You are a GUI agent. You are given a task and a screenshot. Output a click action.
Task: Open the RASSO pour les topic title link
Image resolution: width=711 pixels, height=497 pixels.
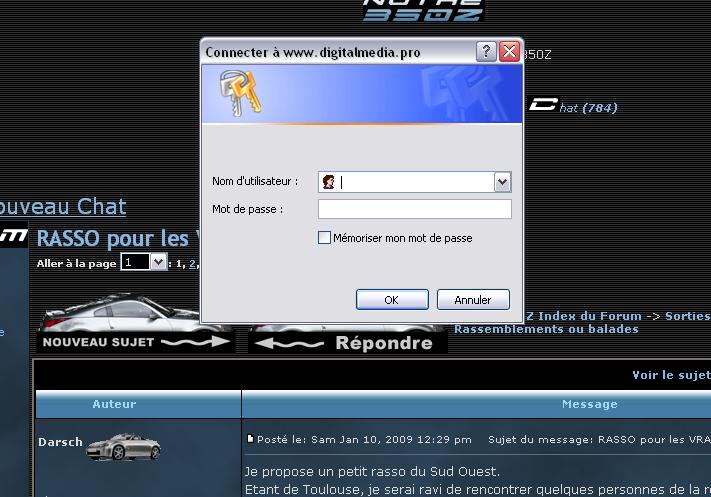pos(118,239)
